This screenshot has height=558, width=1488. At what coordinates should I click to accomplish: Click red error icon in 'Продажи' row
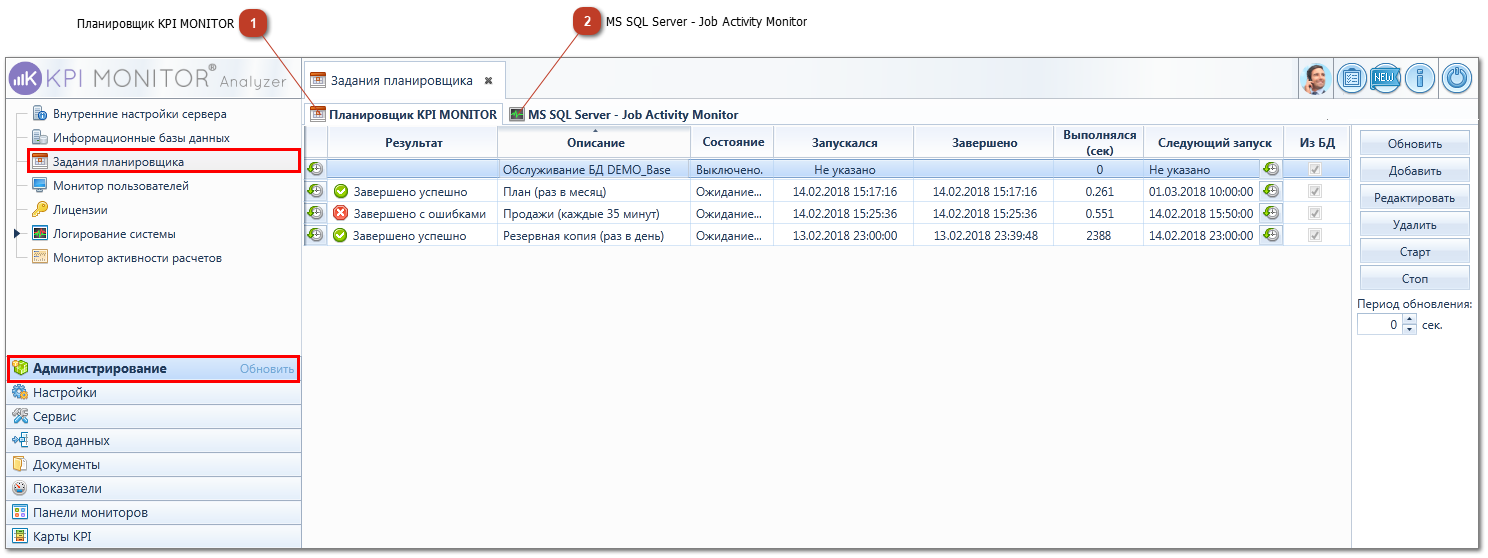[341, 213]
